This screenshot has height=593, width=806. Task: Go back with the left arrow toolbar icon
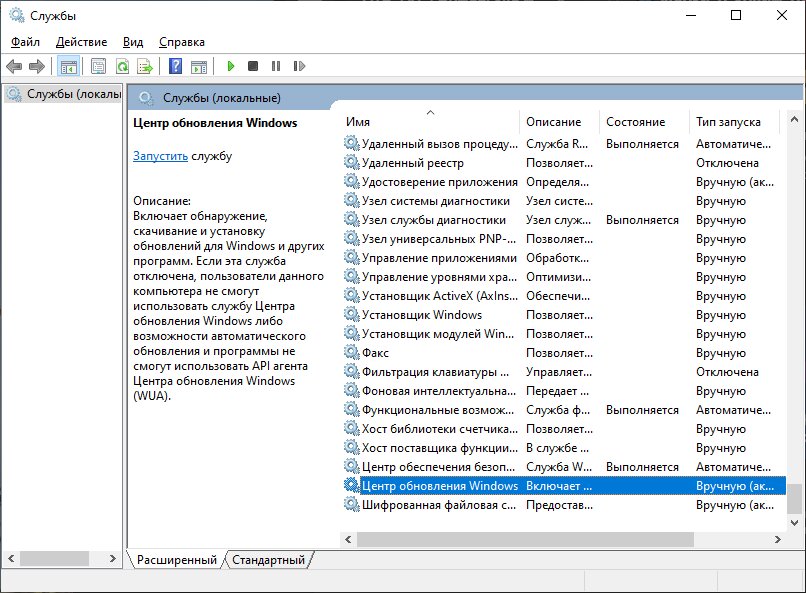(14, 66)
